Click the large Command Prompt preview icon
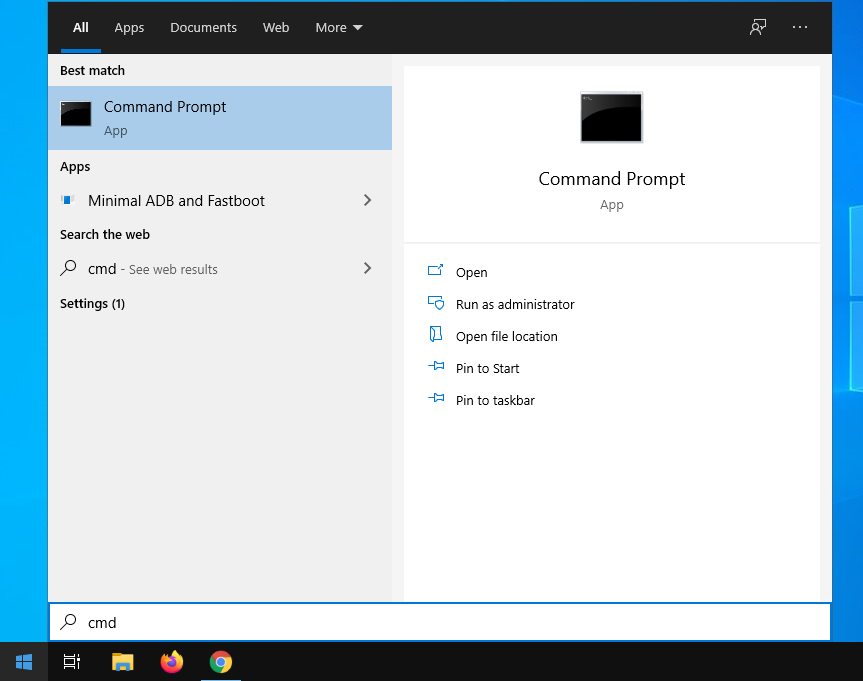The width and height of the screenshot is (863, 681). click(611, 117)
